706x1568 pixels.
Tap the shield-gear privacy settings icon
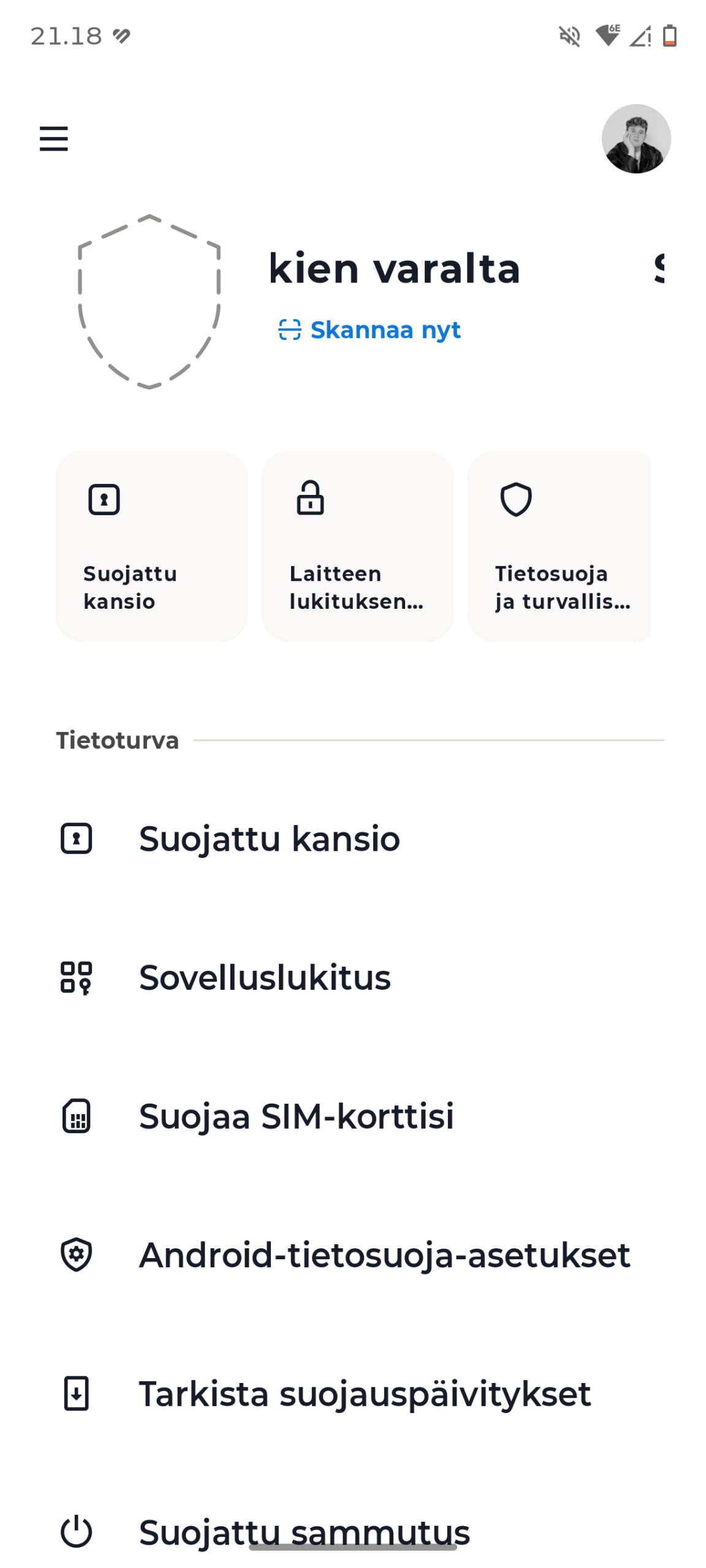pyautogui.click(x=77, y=1255)
